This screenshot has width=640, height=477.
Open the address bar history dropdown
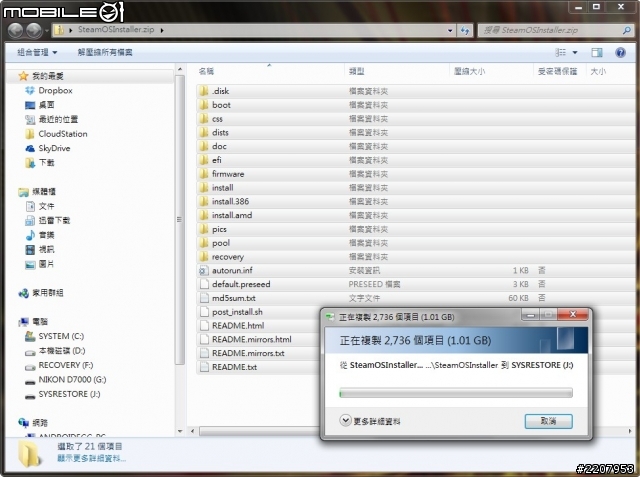click(x=450, y=30)
